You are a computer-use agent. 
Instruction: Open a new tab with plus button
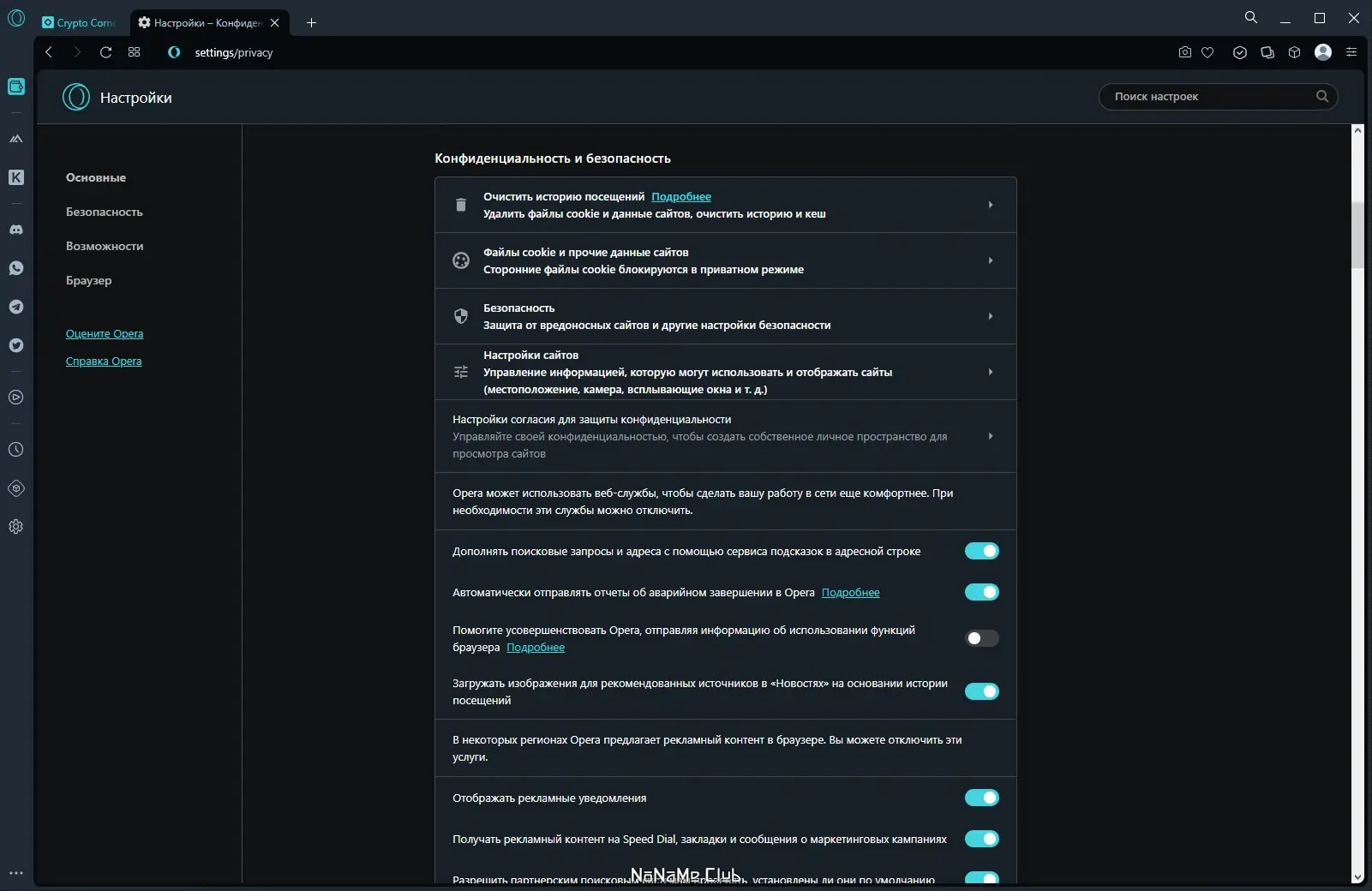pos(311,22)
